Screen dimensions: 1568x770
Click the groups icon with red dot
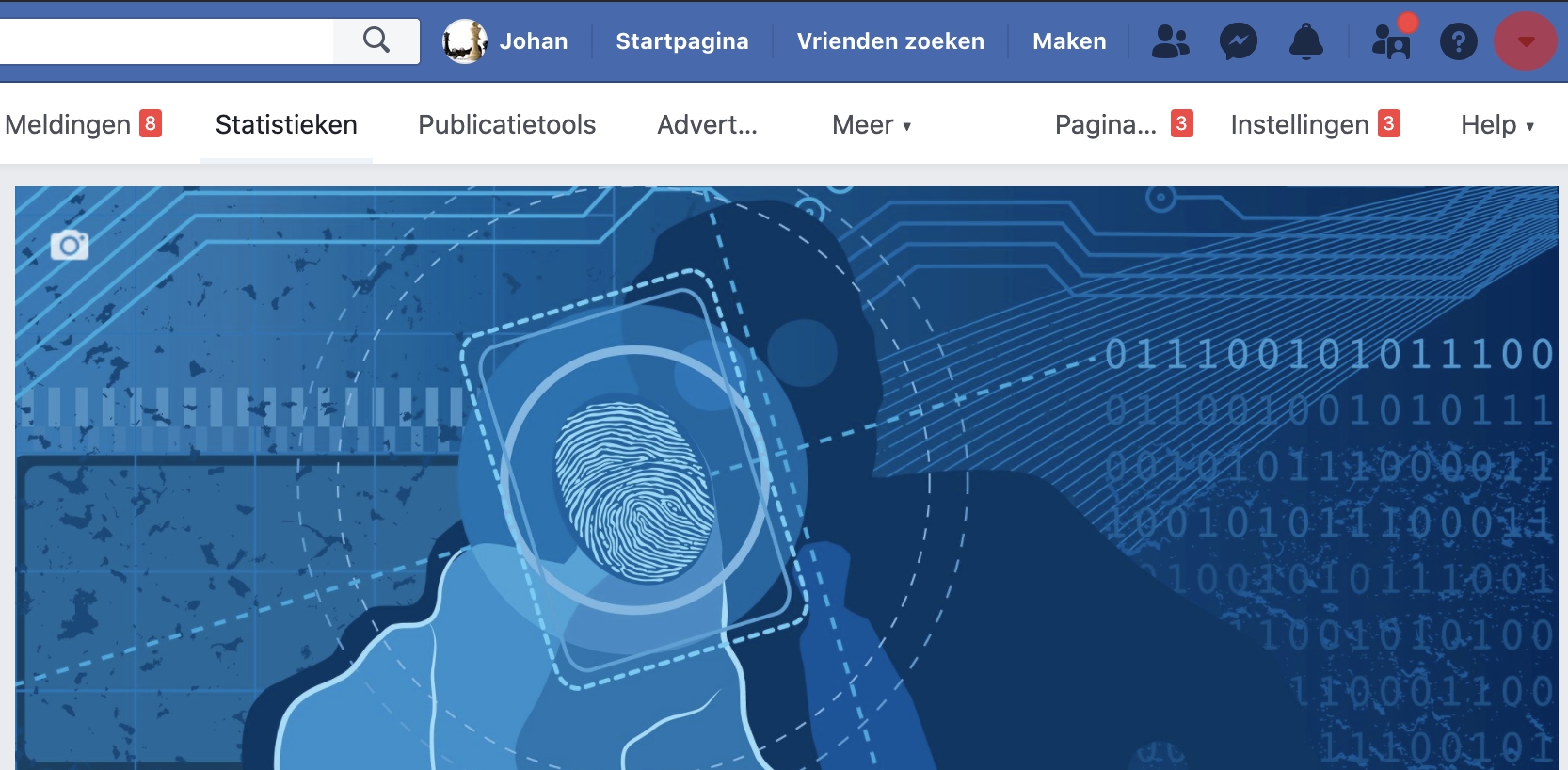(1390, 41)
